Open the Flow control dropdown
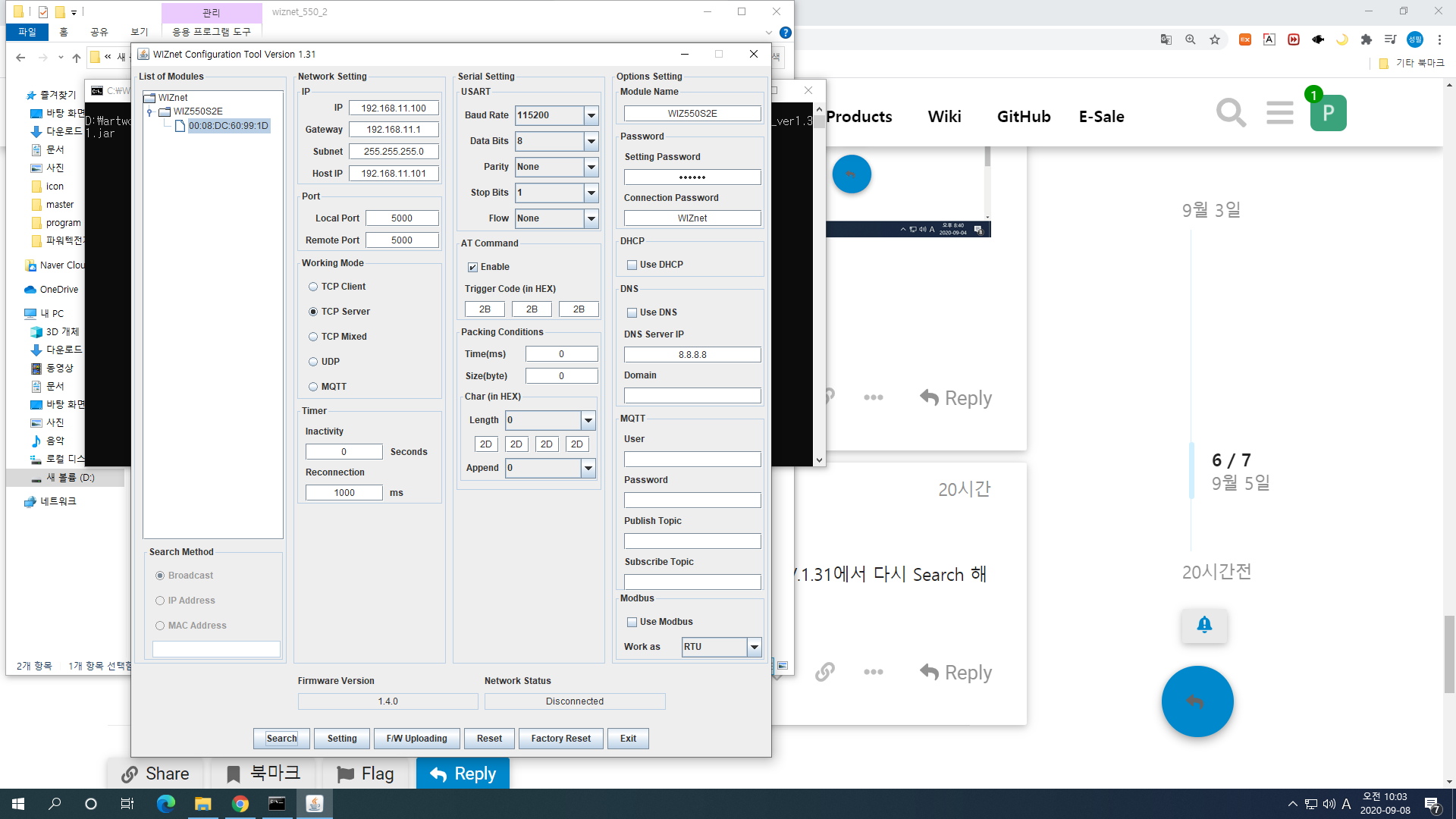The width and height of the screenshot is (1456, 819). pyautogui.click(x=591, y=218)
